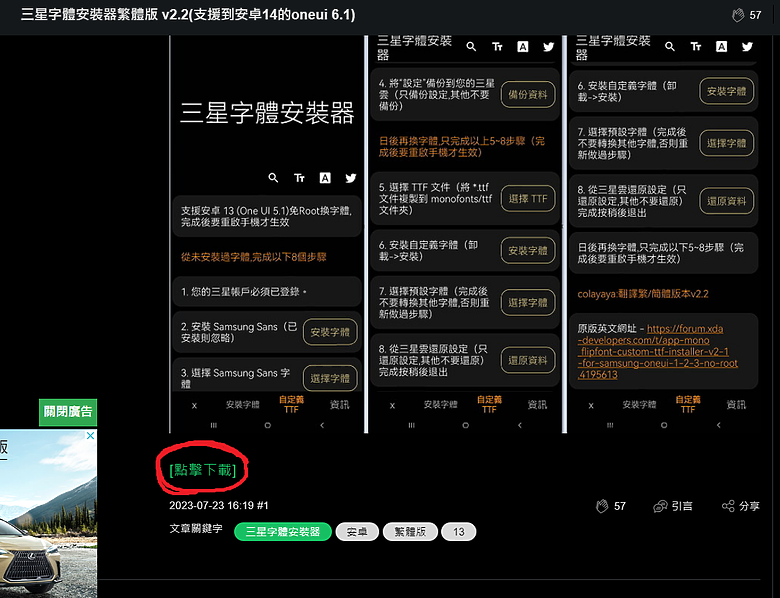Image resolution: width=780 pixels, height=598 pixels.
Task: Click the search icon in the right phone screenshot
Action: tap(670, 47)
